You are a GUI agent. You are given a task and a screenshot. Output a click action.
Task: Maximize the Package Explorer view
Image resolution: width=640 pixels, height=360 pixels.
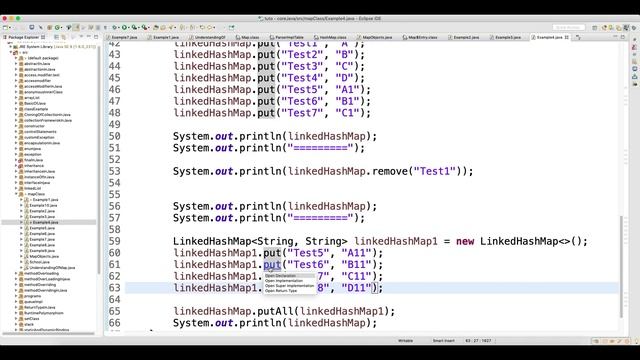point(96,37)
